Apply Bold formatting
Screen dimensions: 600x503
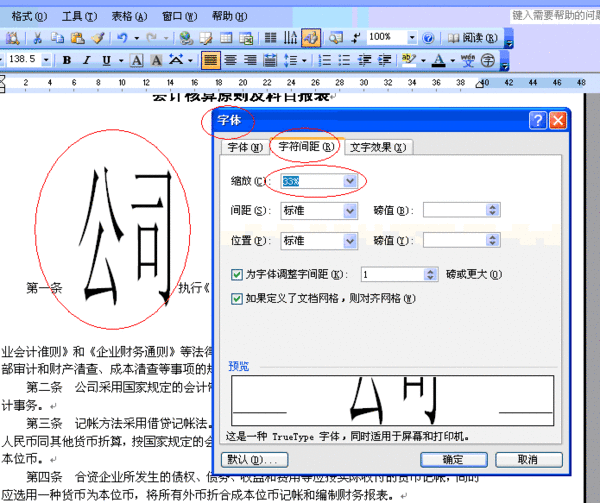[x=67, y=60]
